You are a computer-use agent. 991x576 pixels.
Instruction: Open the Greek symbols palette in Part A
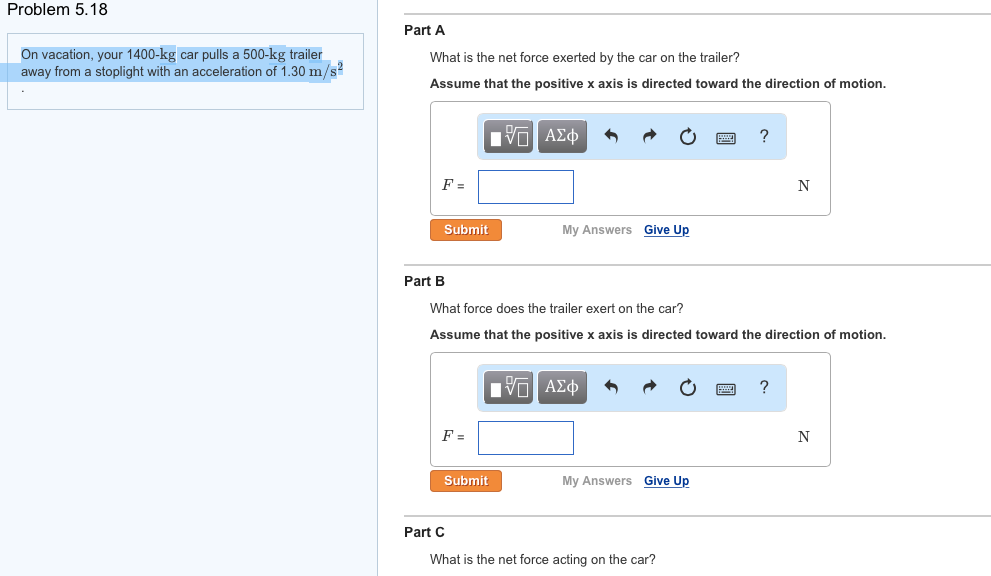(562, 137)
